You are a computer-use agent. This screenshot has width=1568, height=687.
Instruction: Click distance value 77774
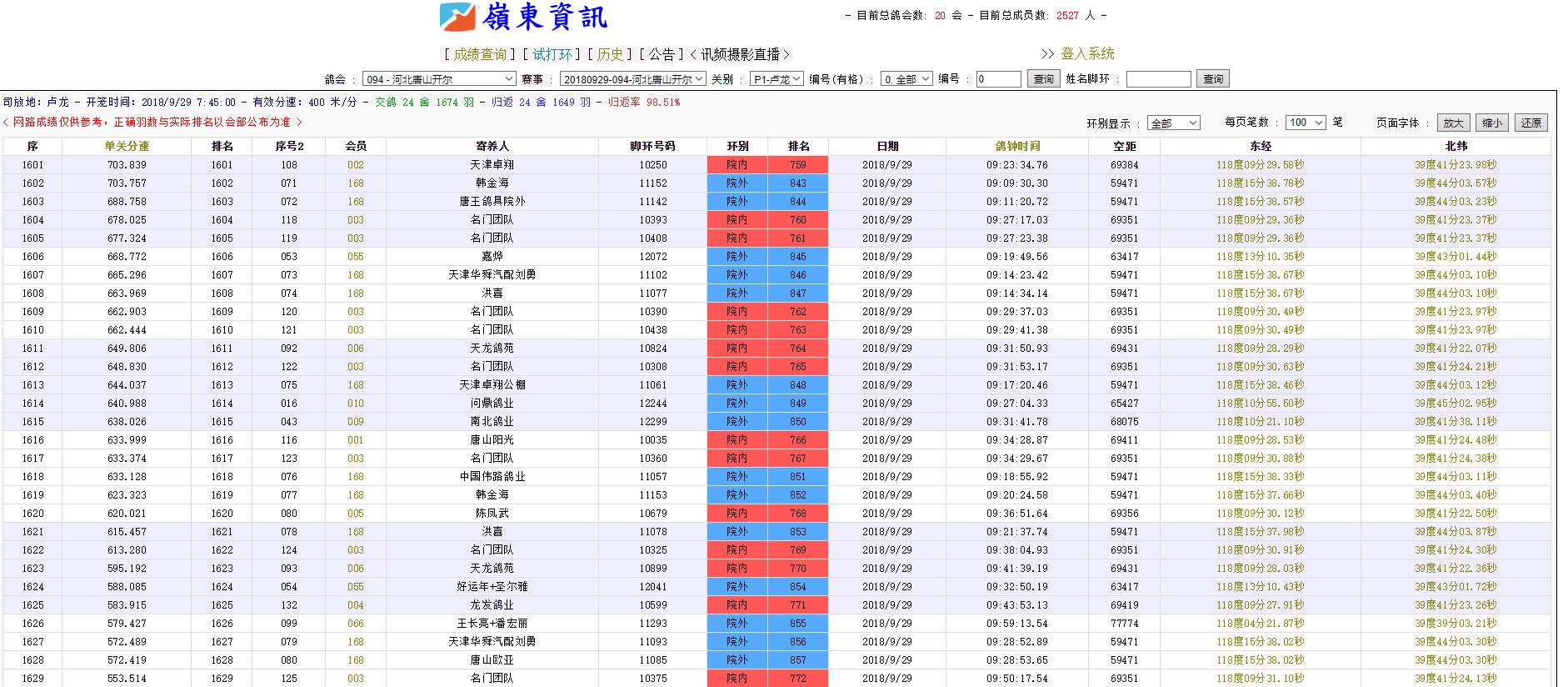1124,624
